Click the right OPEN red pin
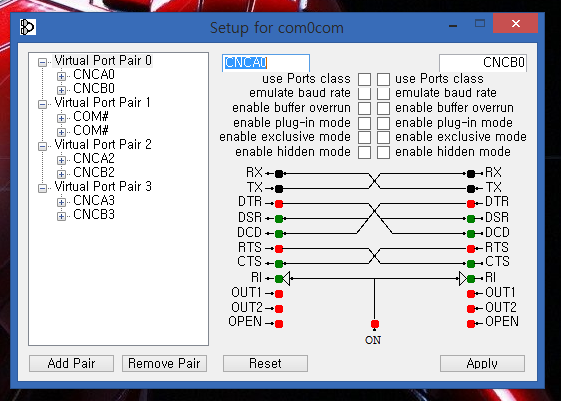This screenshot has height=401, width=561. [471, 324]
